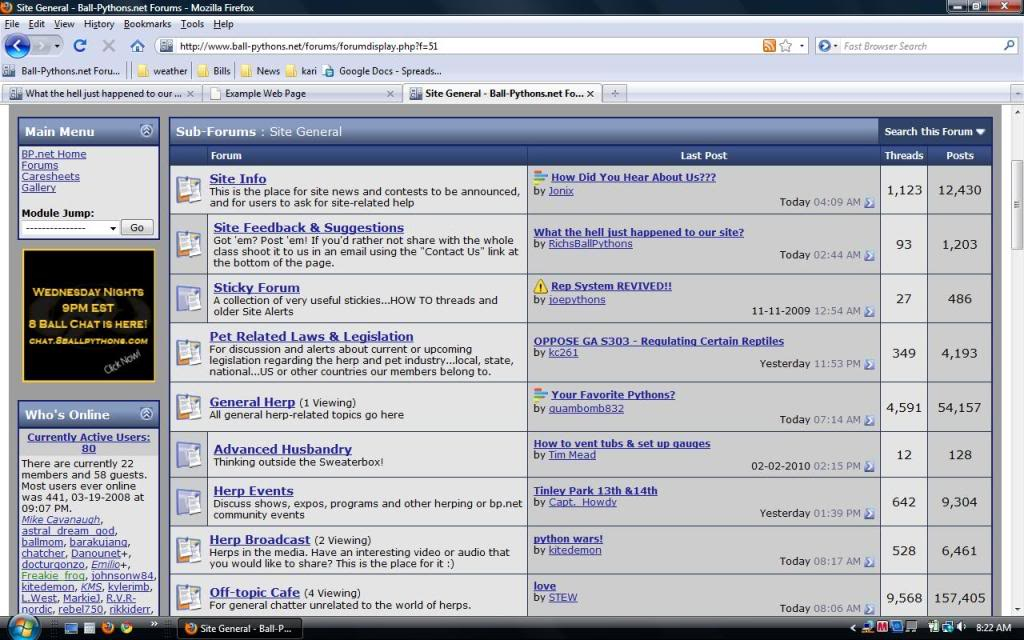Open the bookmark star dropdown arrow
This screenshot has width=1024, height=640.
pos(802,46)
